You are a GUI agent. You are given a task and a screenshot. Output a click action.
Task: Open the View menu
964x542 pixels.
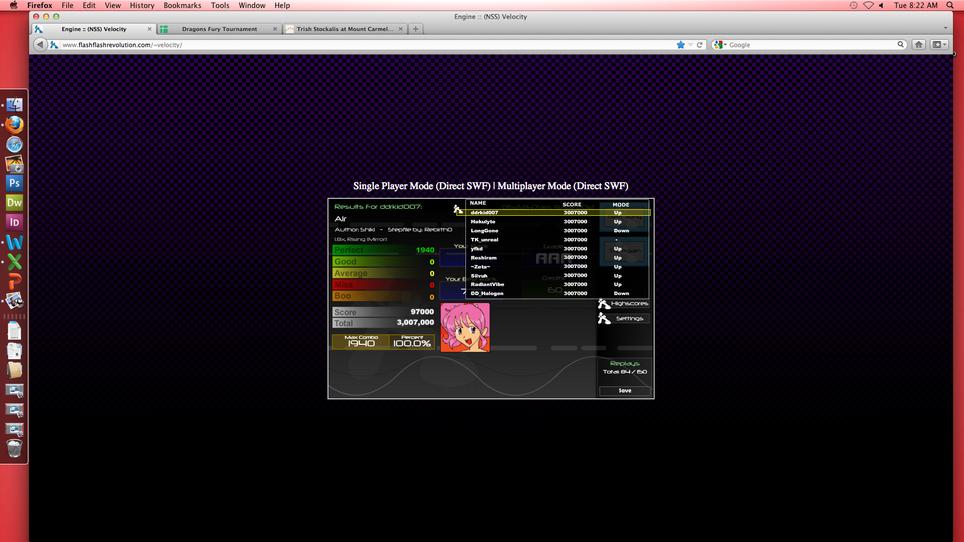click(x=113, y=6)
